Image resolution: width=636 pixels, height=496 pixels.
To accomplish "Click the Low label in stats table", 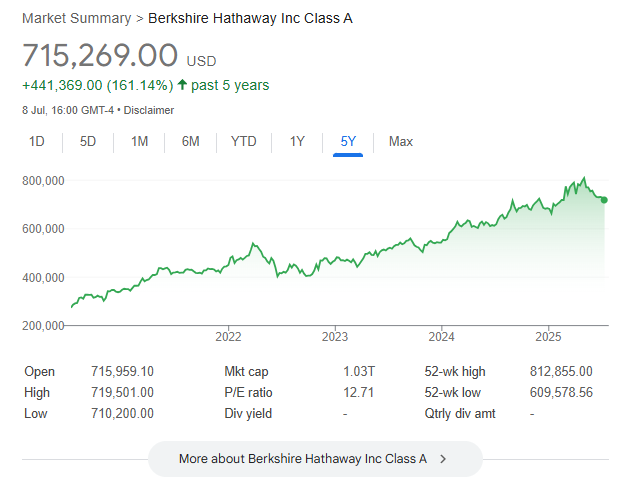I will coord(36,414).
